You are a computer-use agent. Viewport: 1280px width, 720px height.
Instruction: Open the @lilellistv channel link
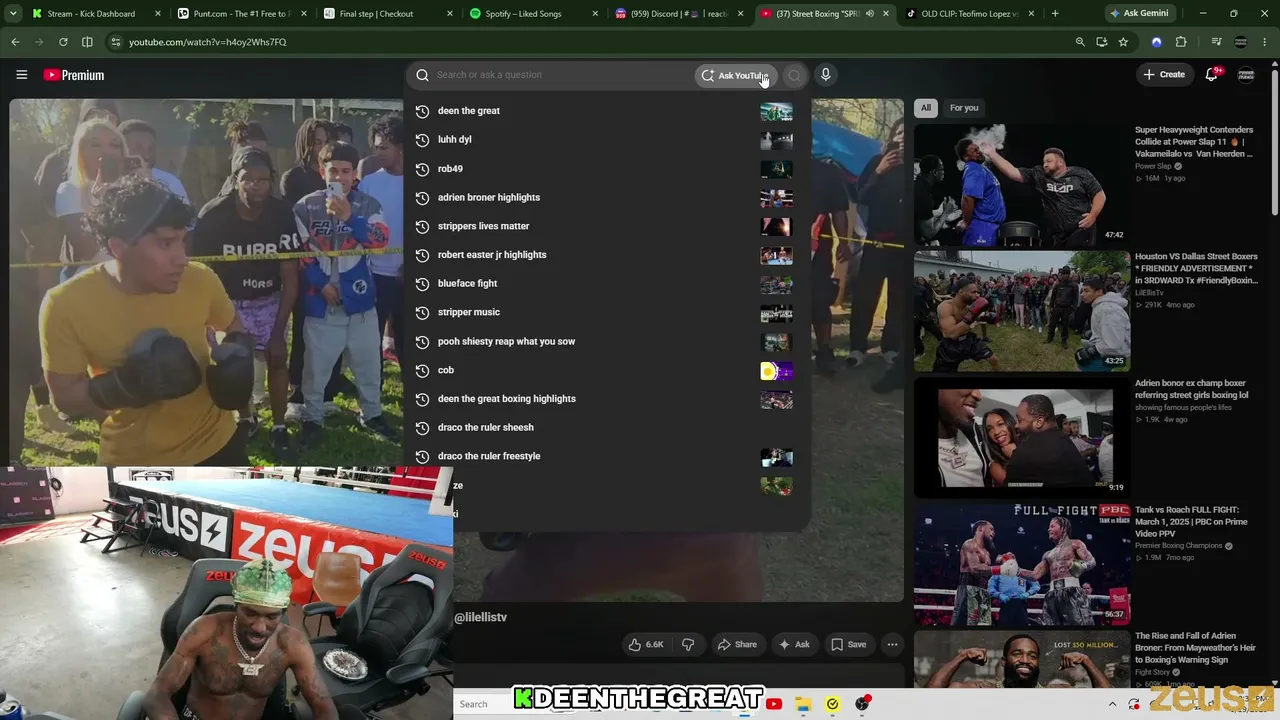(x=481, y=617)
